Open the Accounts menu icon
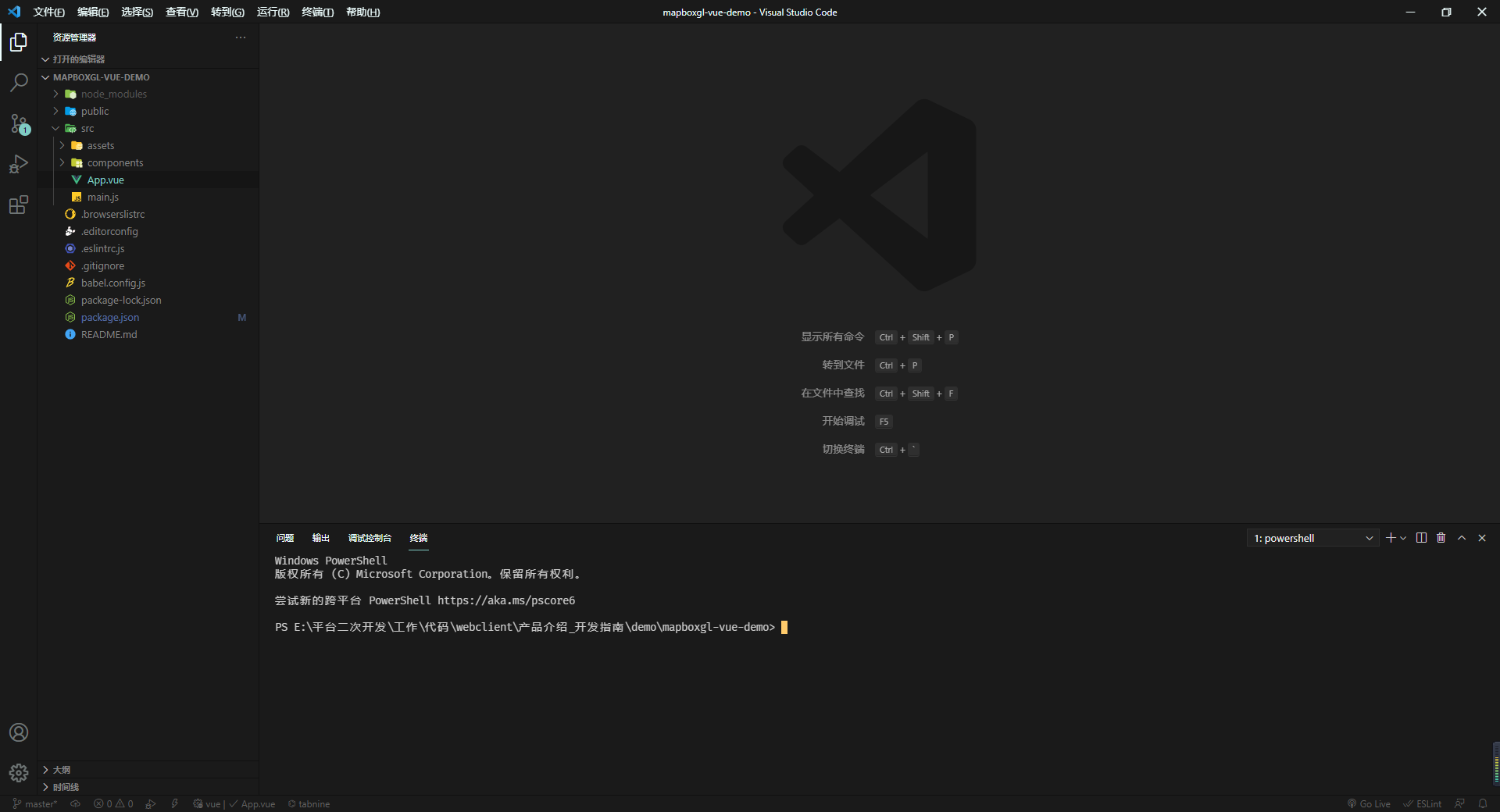The height and width of the screenshot is (812, 1500). pyautogui.click(x=19, y=732)
